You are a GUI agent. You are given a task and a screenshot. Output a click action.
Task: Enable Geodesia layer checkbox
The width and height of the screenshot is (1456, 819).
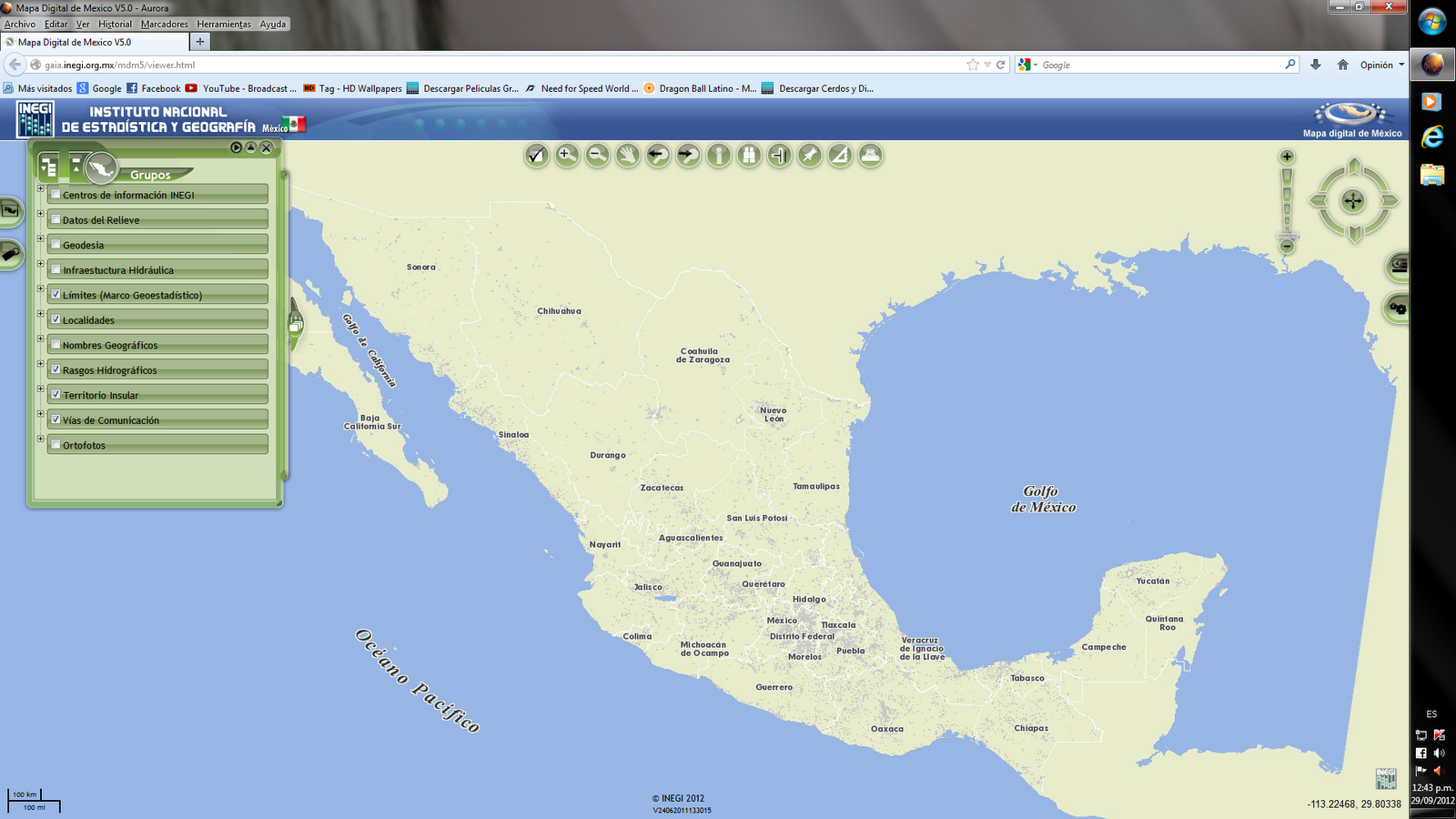pos(56,244)
